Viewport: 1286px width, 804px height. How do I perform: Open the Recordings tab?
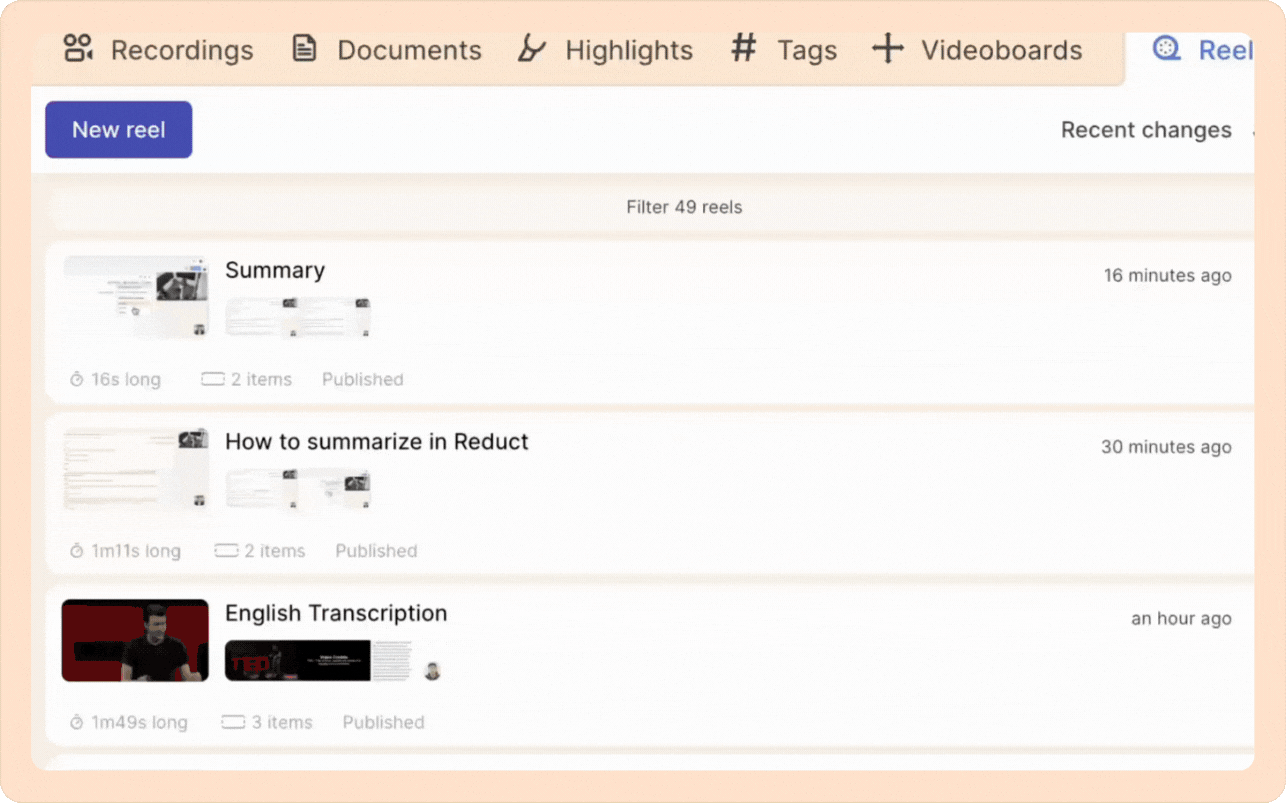coord(159,49)
